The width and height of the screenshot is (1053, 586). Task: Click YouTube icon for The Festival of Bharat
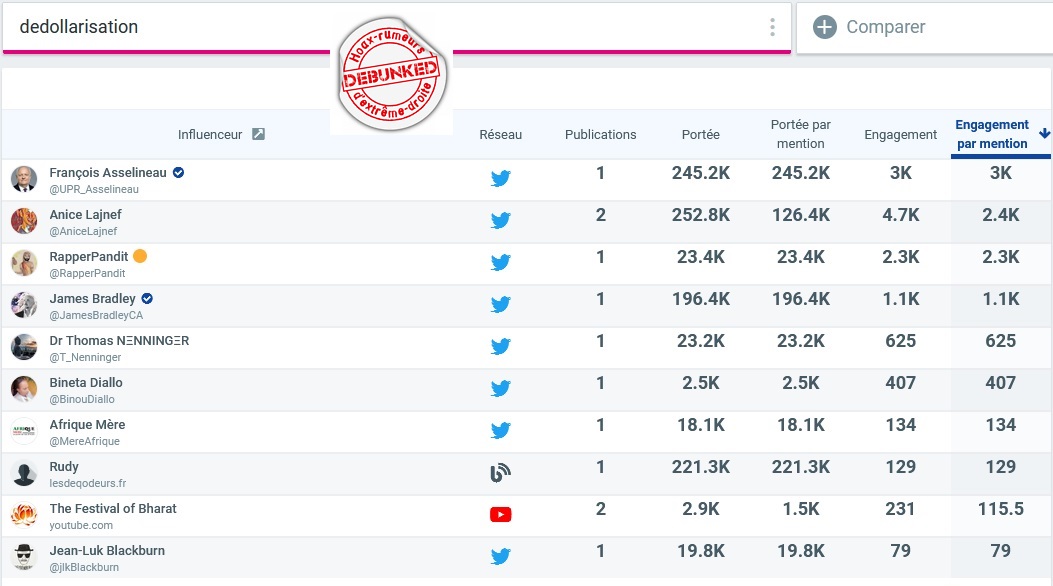click(501, 515)
